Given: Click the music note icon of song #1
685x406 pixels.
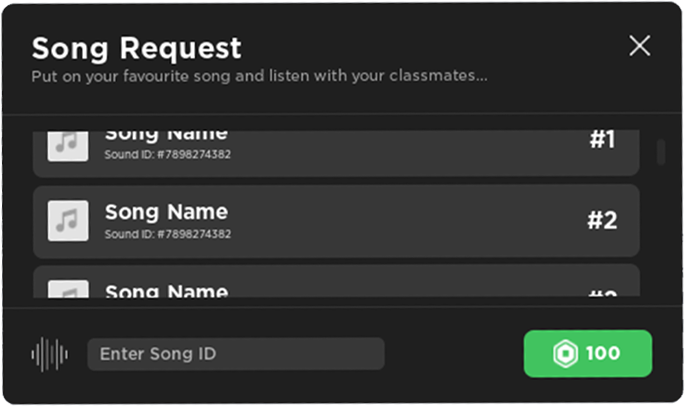Looking at the screenshot, I should 69,143.
